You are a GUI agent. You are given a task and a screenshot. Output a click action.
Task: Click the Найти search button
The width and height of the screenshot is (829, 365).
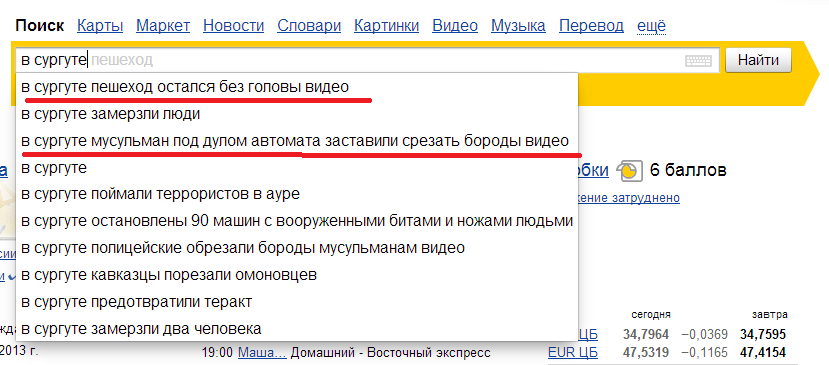click(x=758, y=60)
